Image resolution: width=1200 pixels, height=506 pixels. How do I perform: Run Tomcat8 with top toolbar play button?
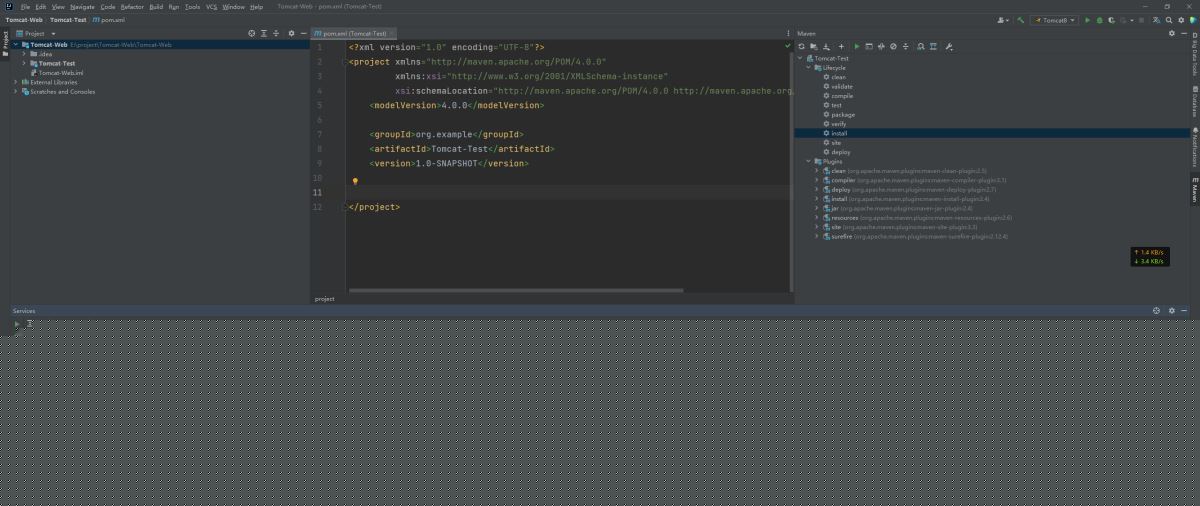pos(1087,20)
